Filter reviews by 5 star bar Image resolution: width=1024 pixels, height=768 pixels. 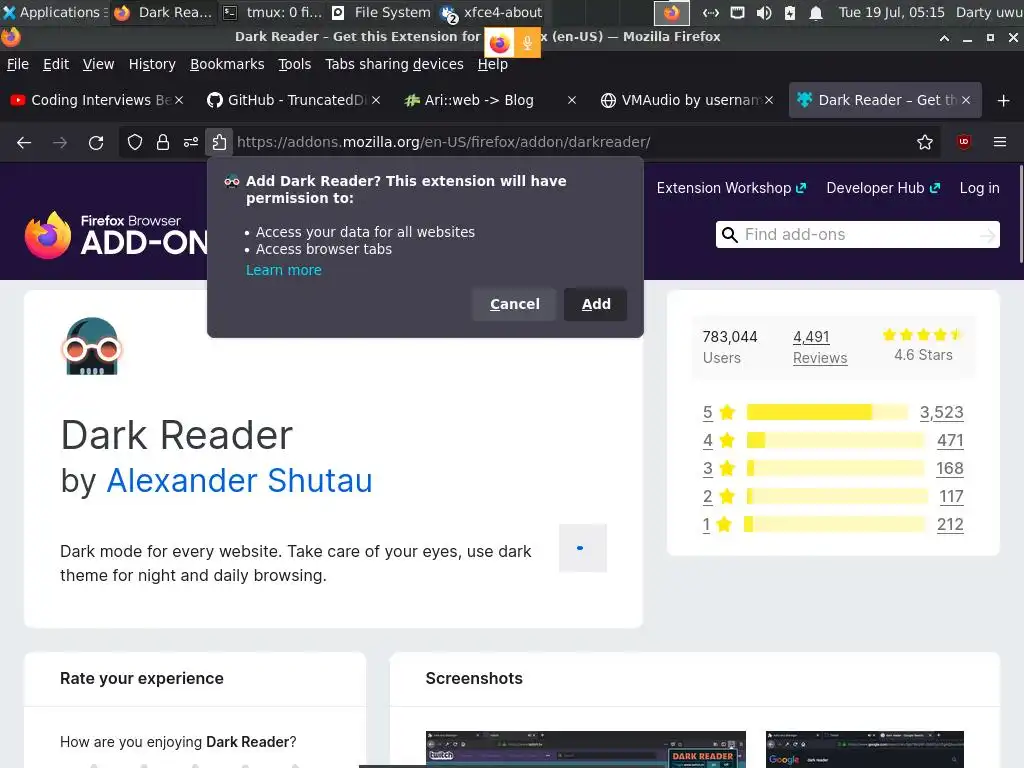point(827,412)
